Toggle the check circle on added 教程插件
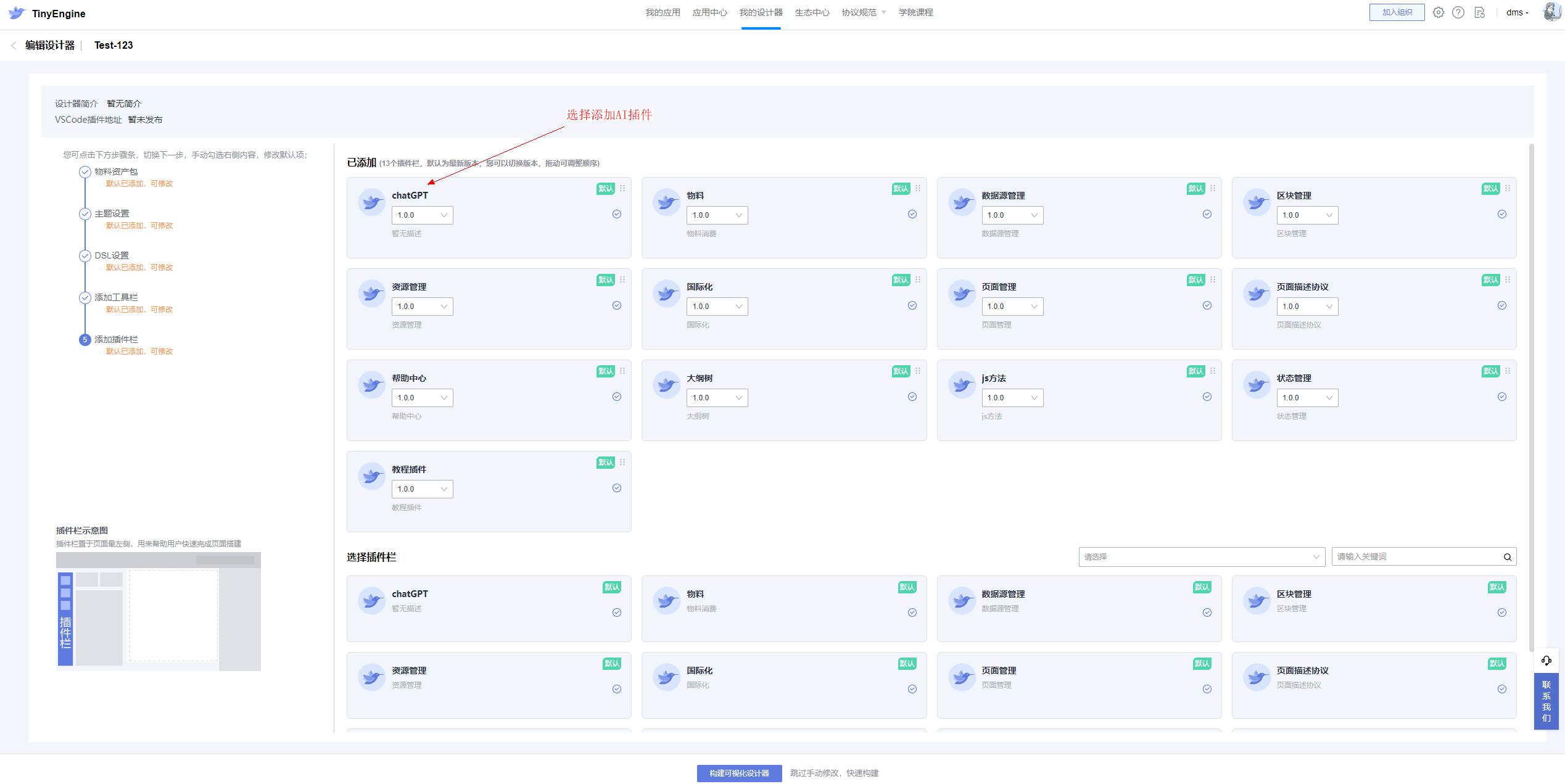Viewport: 1565px width, 784px height. pos(616,488)
